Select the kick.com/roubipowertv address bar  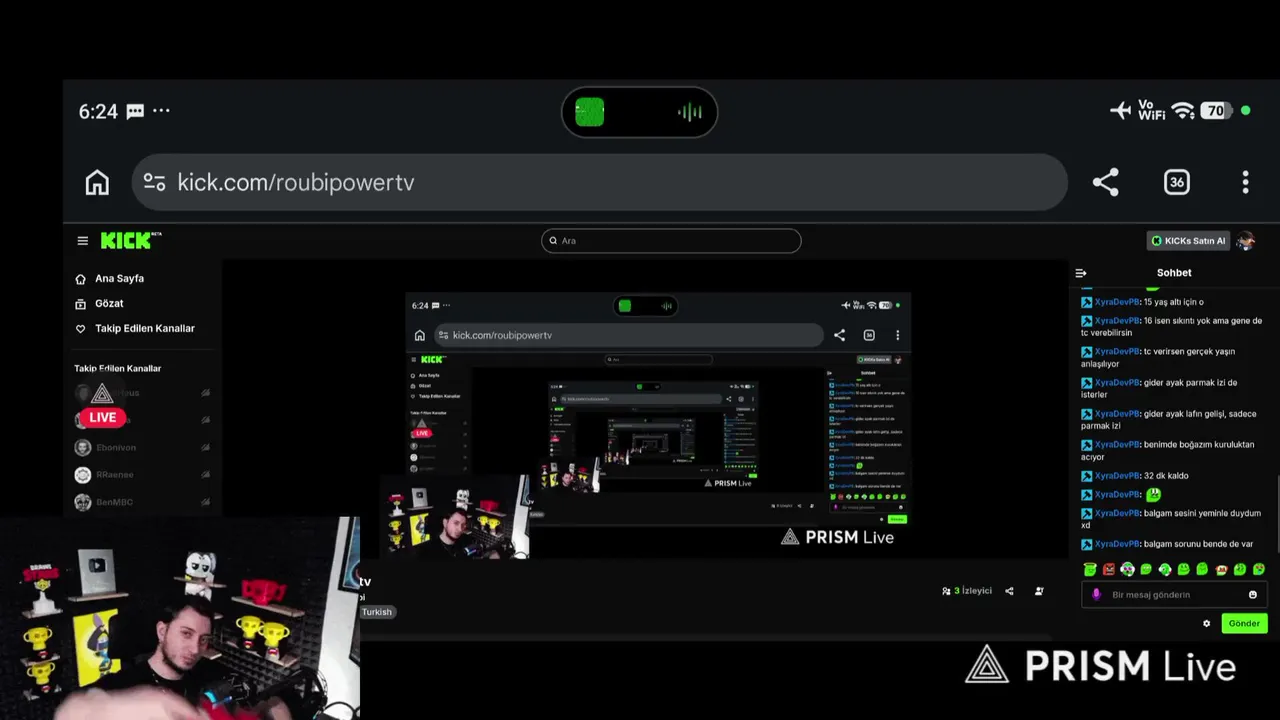(x=599, y=182)
